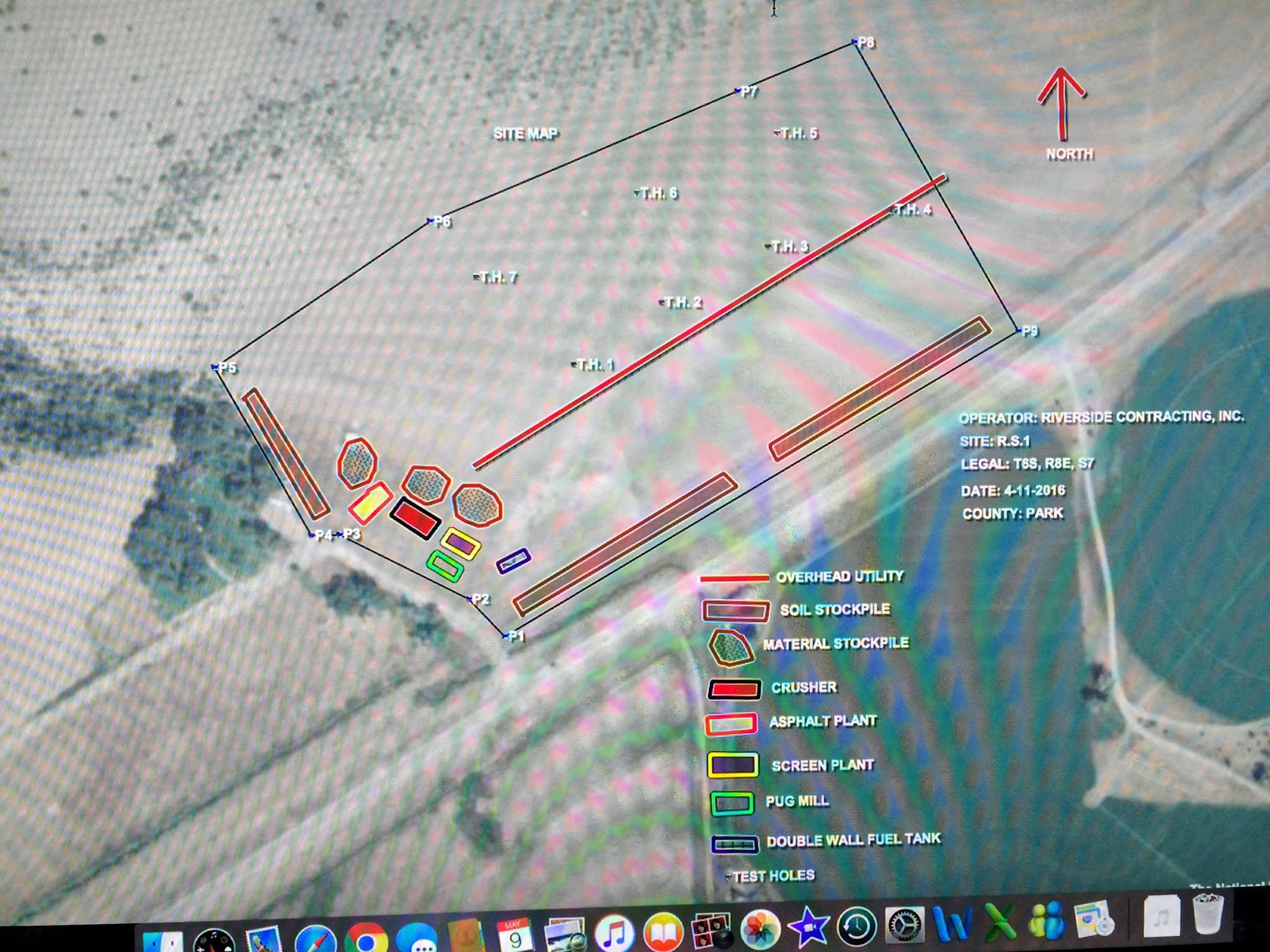Launch Mail from the Dock
1270x952 pixels.
pyautogui.click(x=265, y=940)
